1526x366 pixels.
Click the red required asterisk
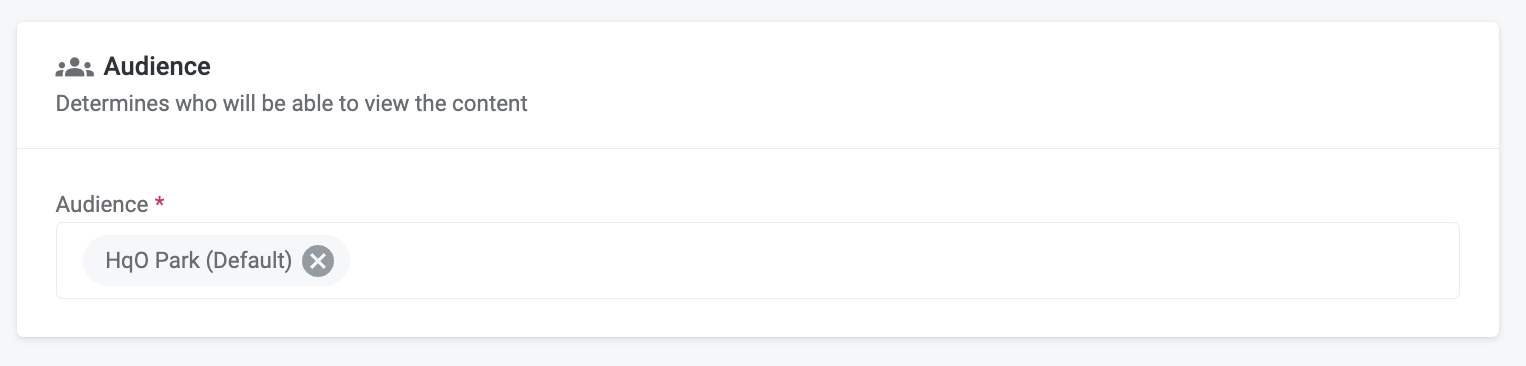[x=159, y=203]
